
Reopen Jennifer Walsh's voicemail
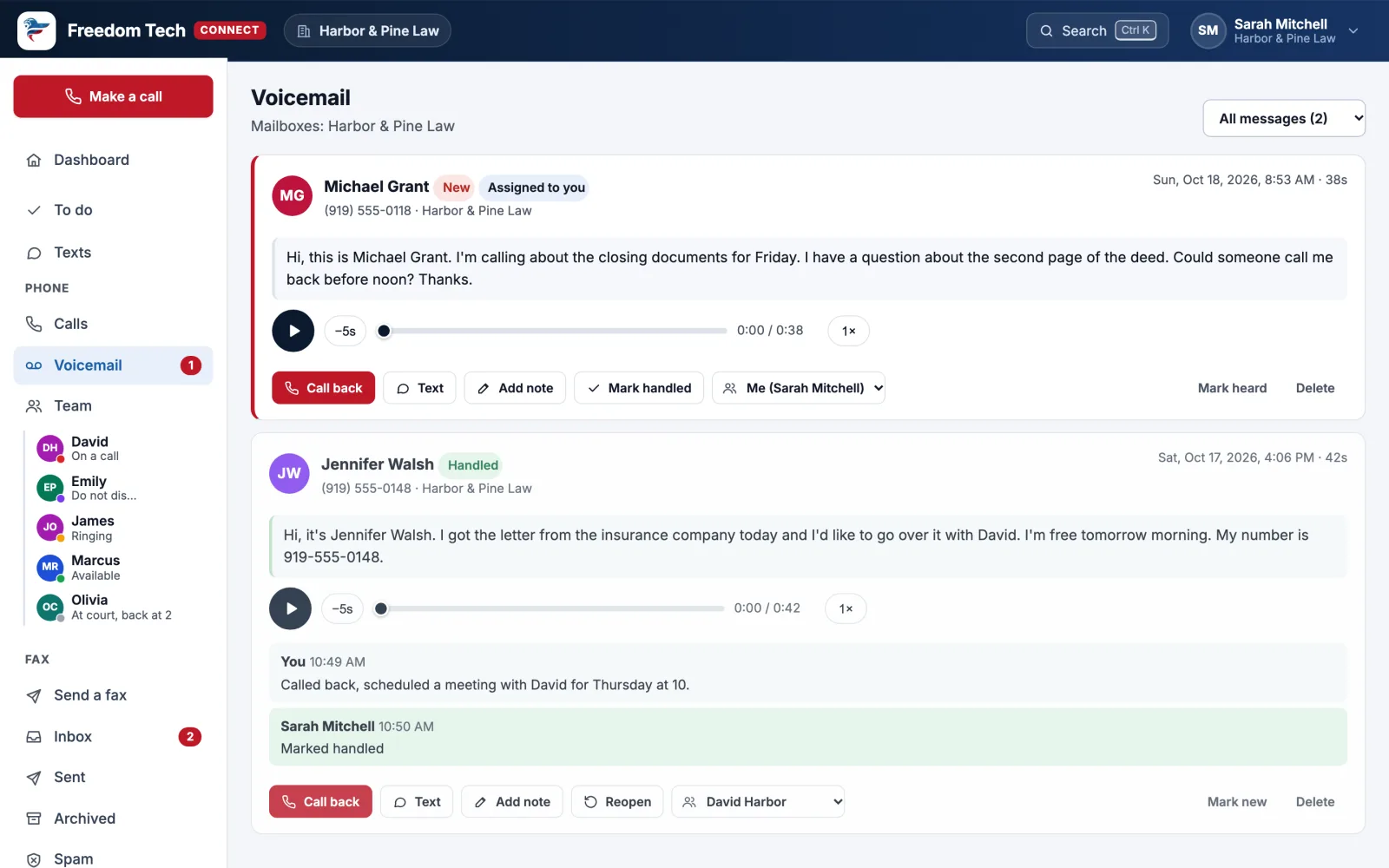(617, 802)
